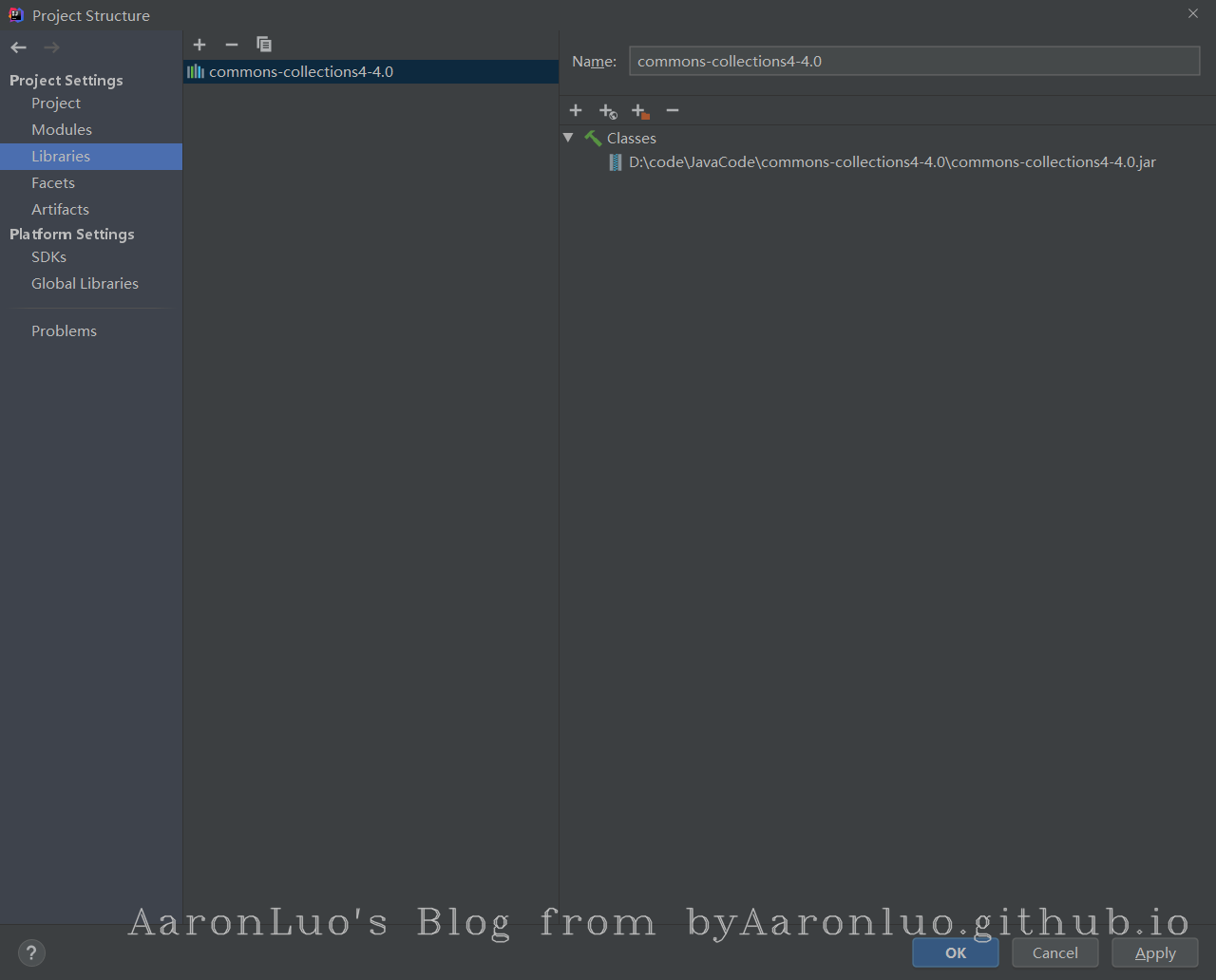Click the Apply button
The image size is (1216, 980).
[1154, 952]
